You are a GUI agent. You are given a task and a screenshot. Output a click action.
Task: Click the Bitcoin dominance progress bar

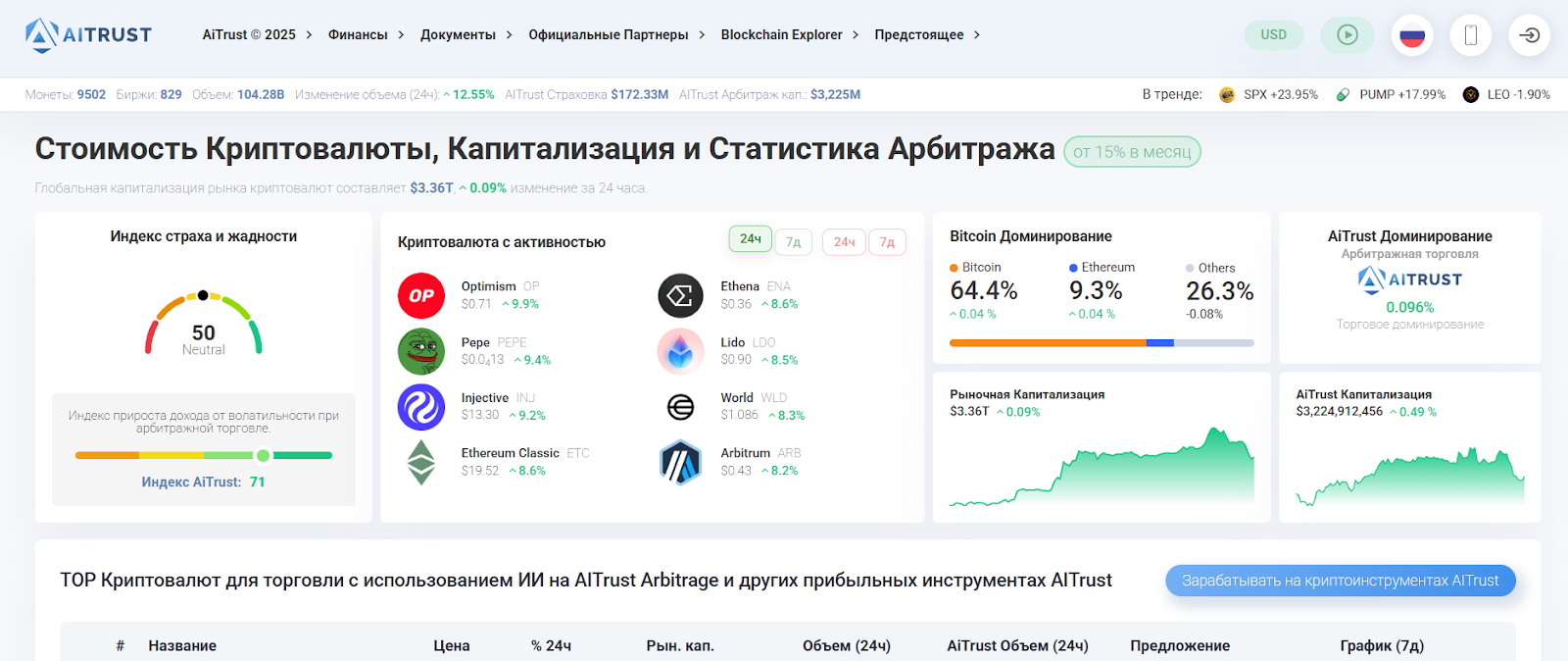1102,343
